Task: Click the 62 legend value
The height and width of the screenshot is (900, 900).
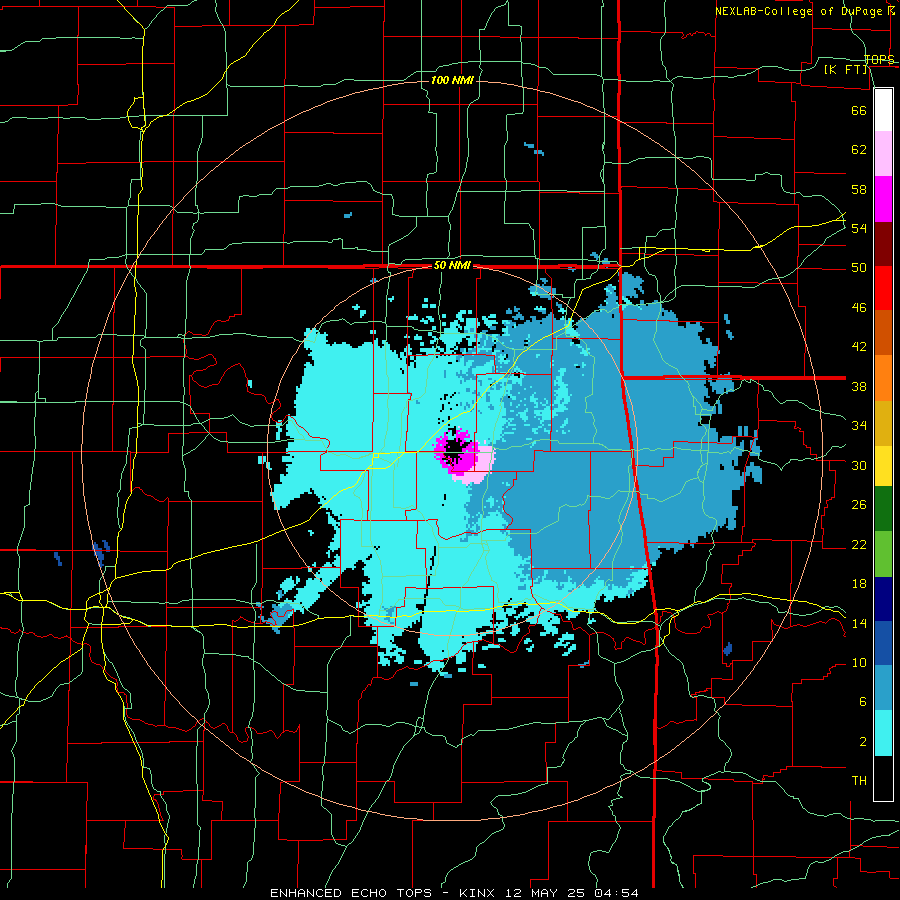Action: 859,150
